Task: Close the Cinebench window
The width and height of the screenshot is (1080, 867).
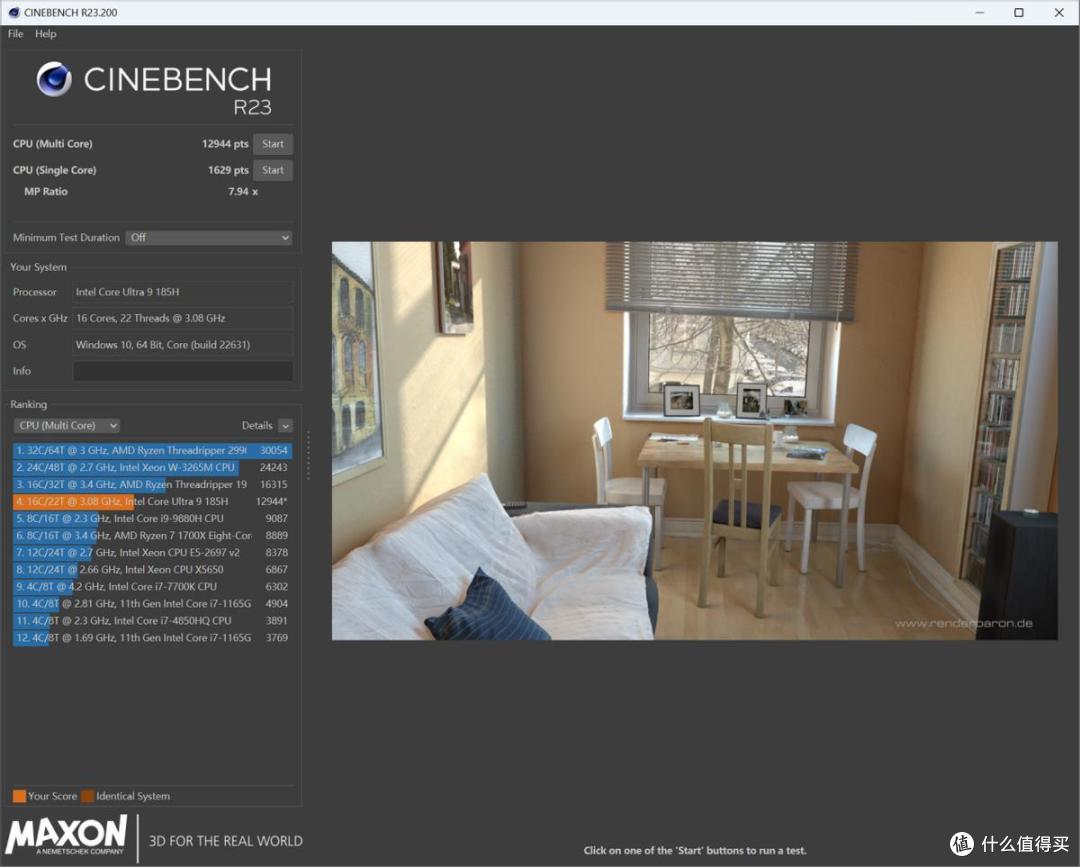Action: pos(1059,12)
